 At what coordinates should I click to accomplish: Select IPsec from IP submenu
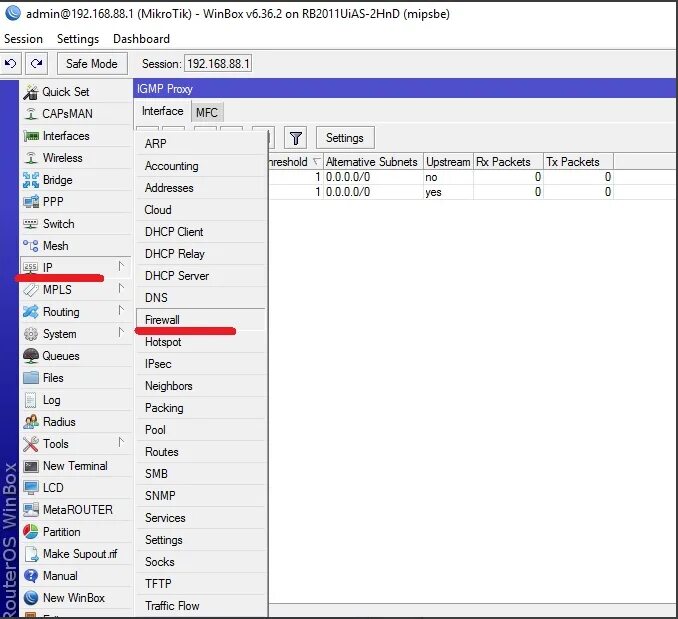(x=201, y=364)
